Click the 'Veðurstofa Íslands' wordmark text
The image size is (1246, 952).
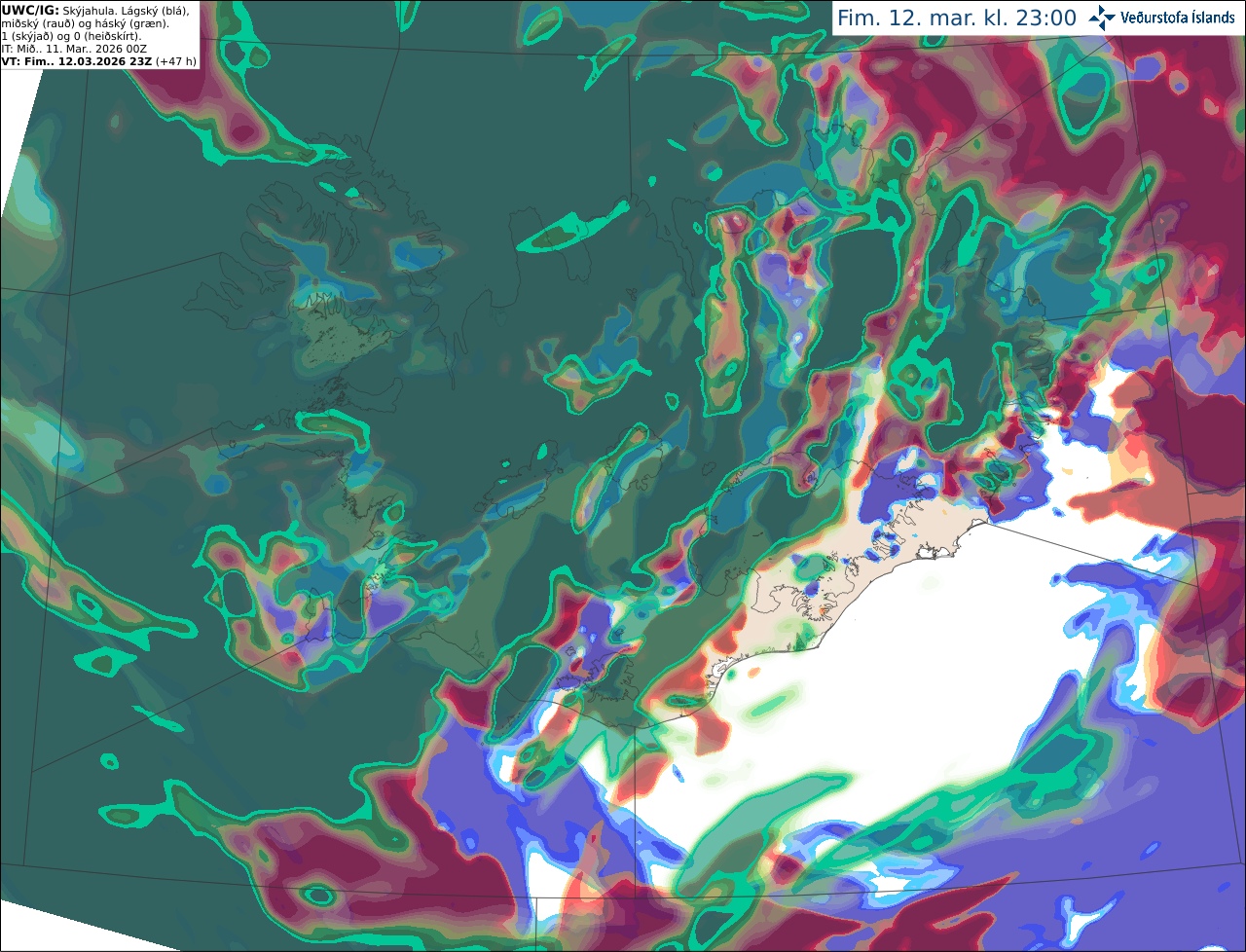[x=1178, y=18]
